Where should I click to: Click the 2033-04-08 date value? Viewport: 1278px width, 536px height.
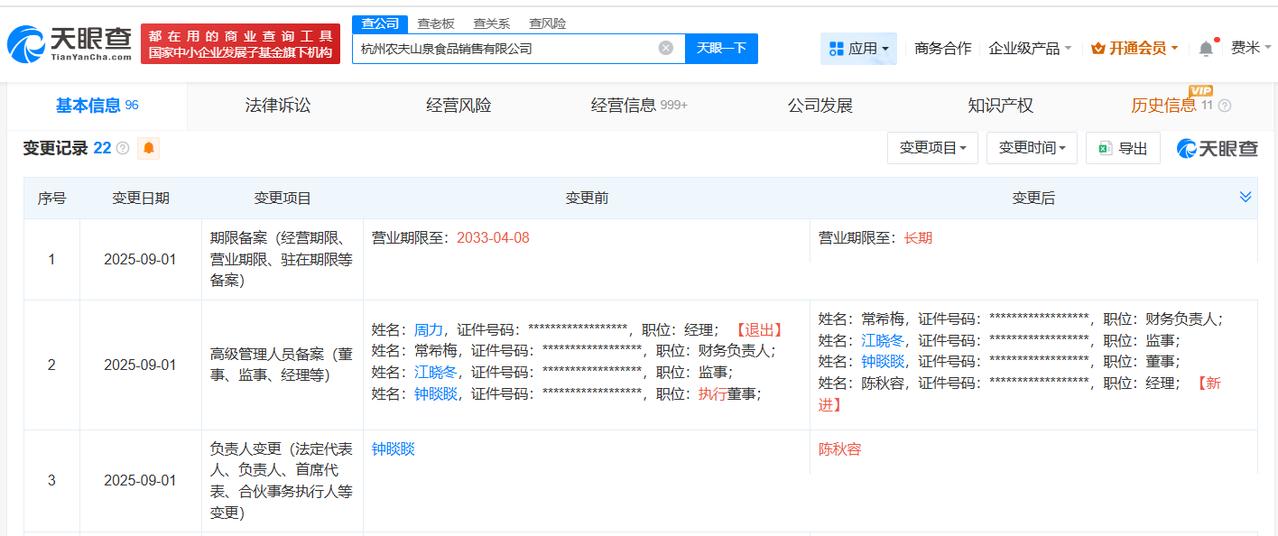point(493,238)
